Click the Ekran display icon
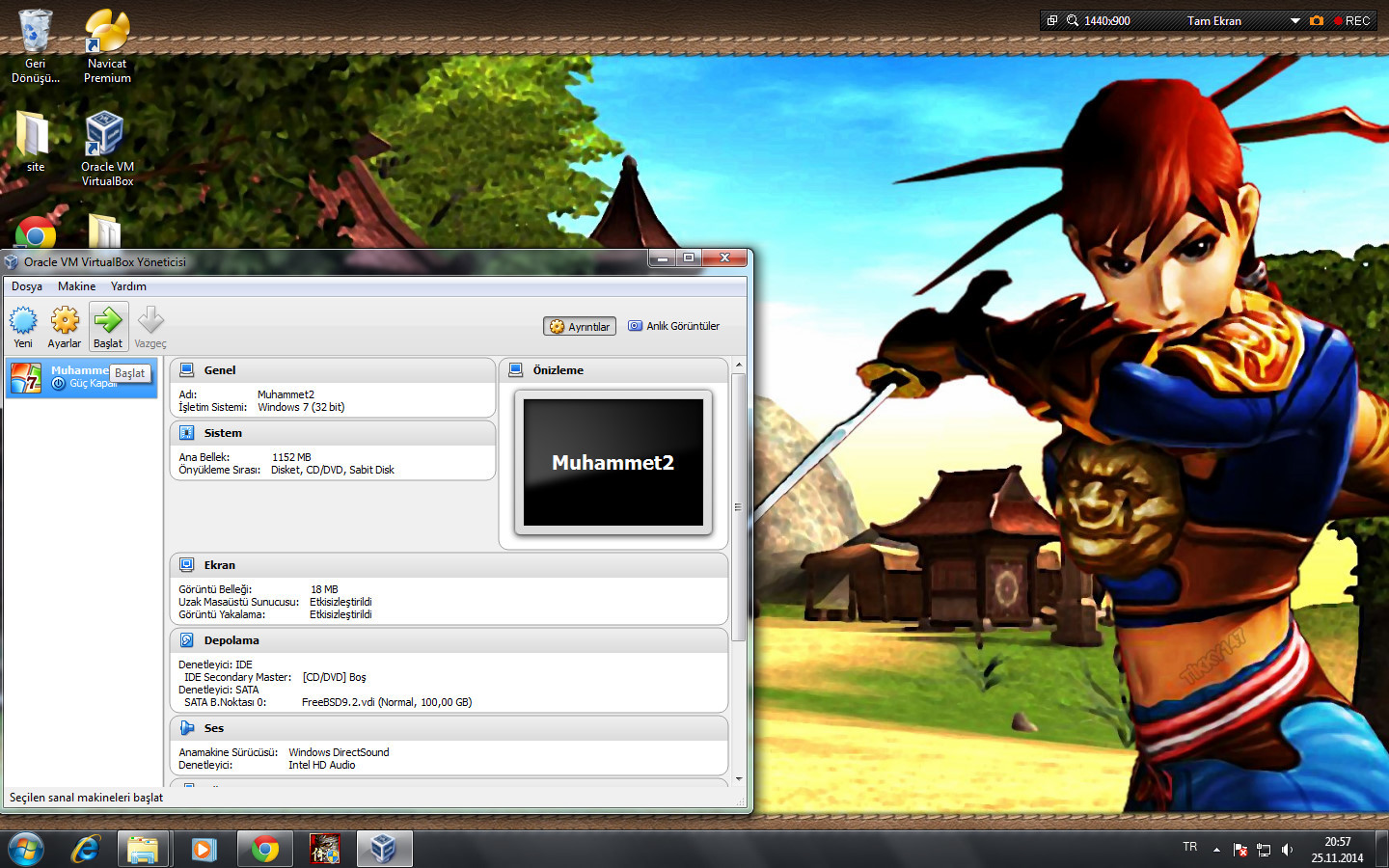1389x868 pixels. (187, 565)
